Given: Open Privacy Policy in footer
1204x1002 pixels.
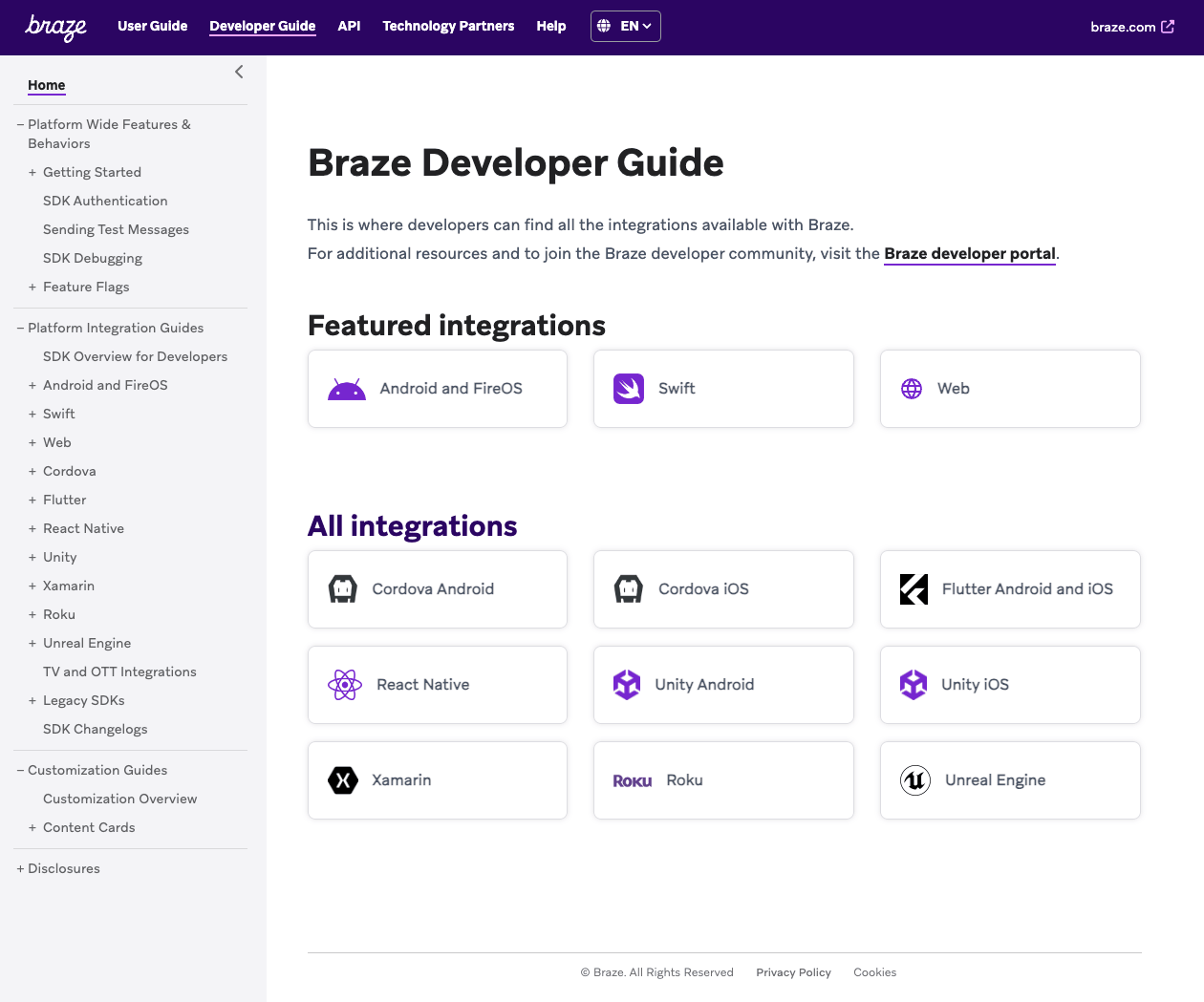Looking at the screenshot, I should pos(794,972).
